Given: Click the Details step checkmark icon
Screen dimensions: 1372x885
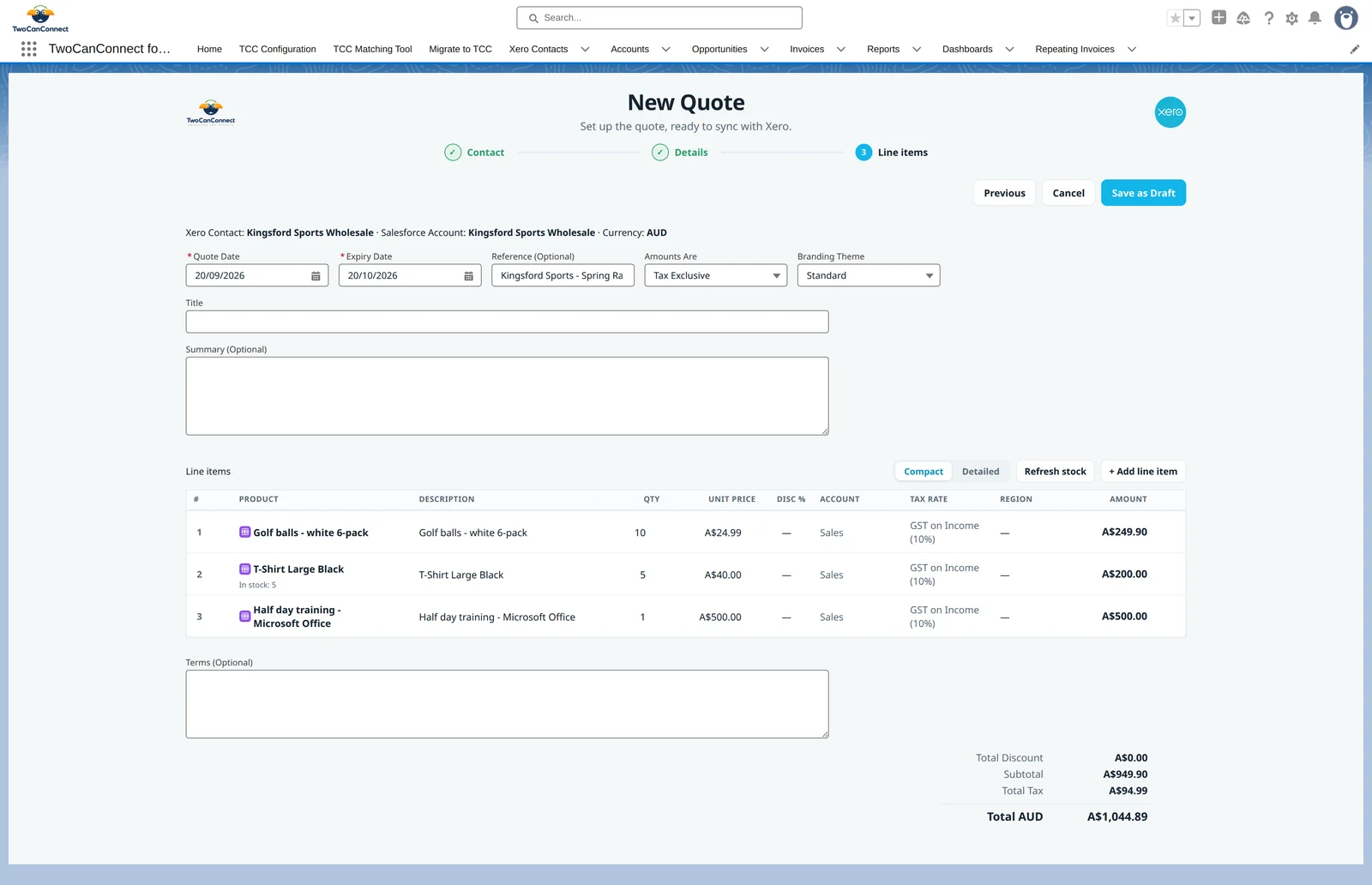Looking at the screenshot, I should pyautogui.click(x=660, y=153).
